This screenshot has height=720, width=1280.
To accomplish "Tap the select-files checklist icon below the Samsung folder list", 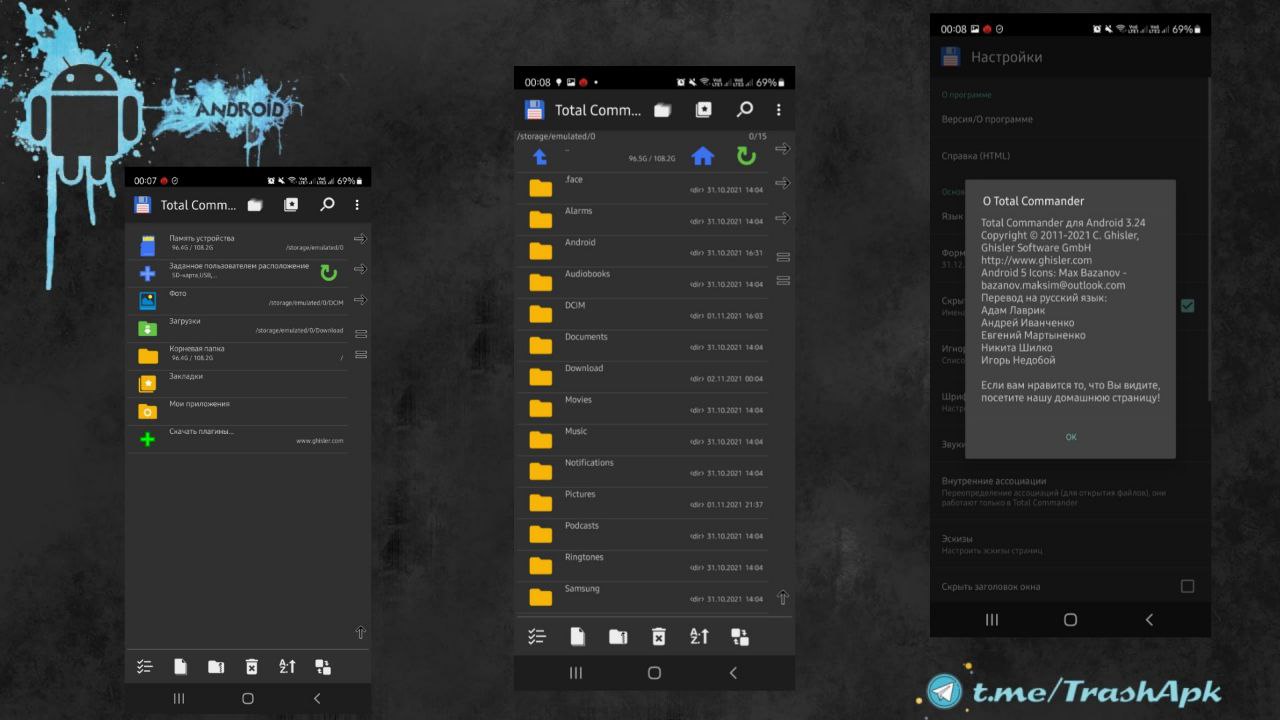I will pyautogui.click(x=537, y=636).
